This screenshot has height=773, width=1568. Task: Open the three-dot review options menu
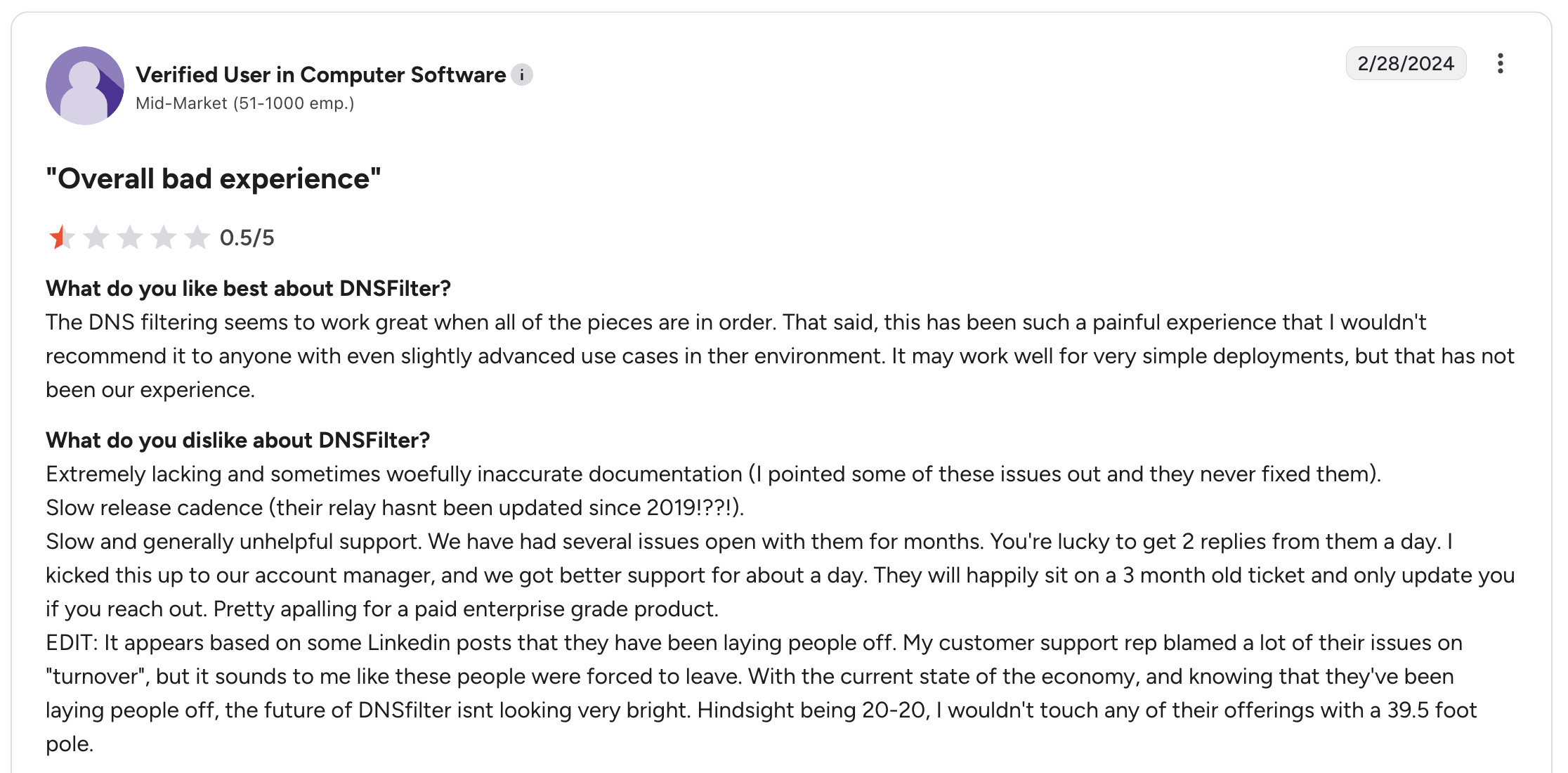pos(1500,63)
